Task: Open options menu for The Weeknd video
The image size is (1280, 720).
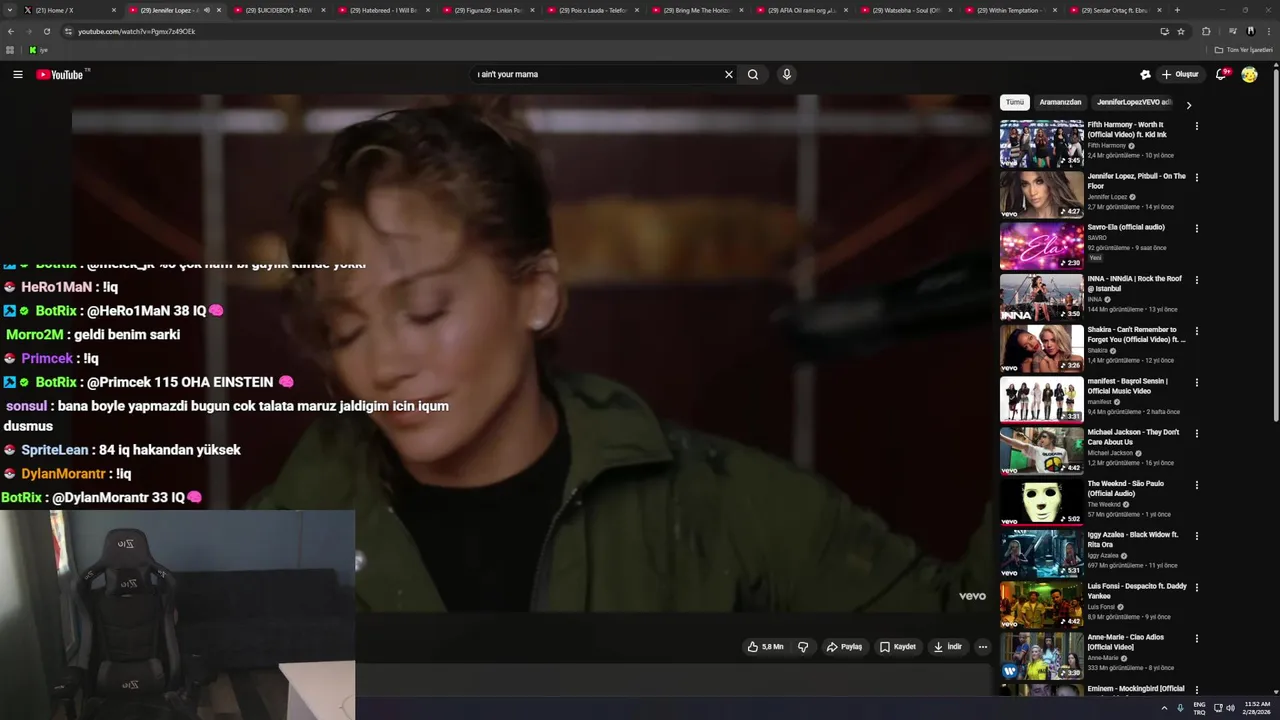Action: (x=1196, y=485)
